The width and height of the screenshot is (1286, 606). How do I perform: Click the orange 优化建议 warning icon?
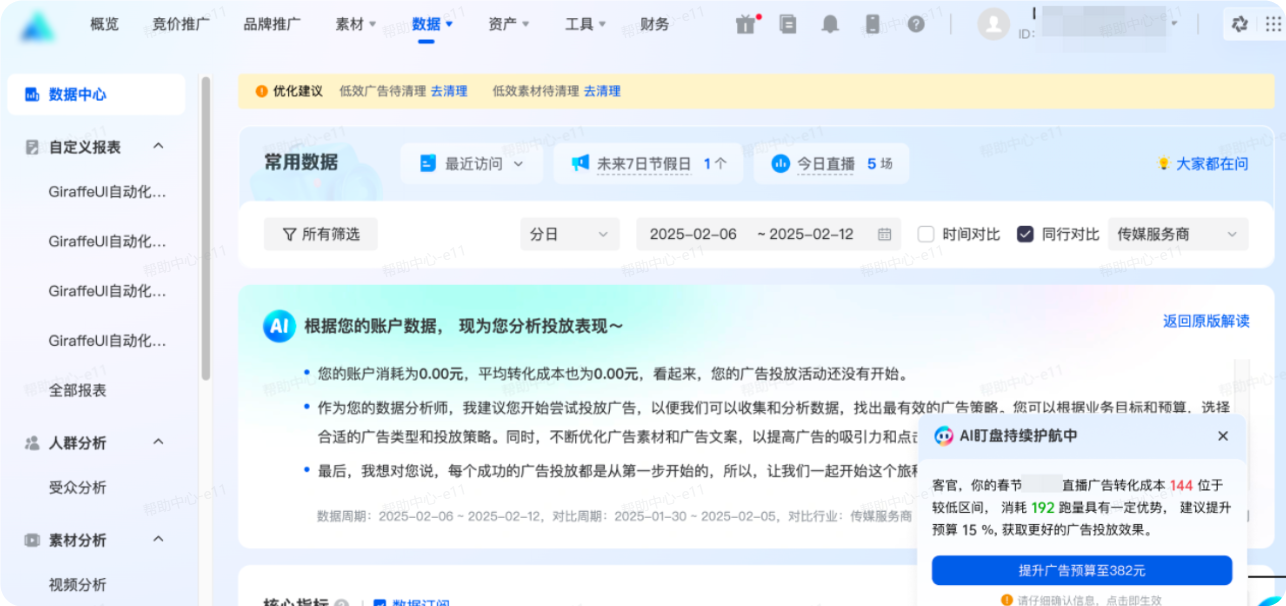(261, 91)
